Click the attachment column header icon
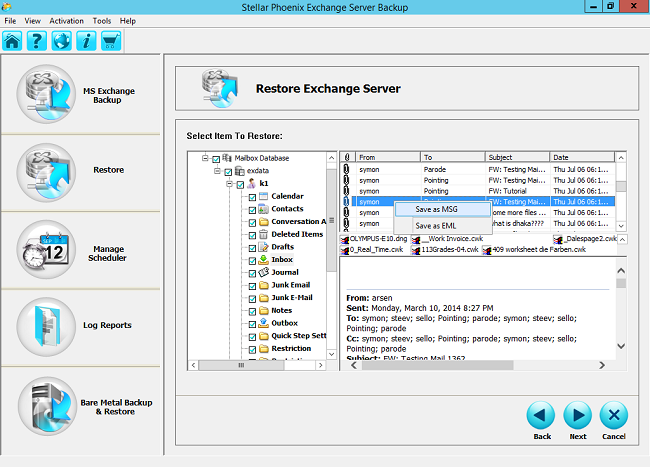 coord(347,157)
